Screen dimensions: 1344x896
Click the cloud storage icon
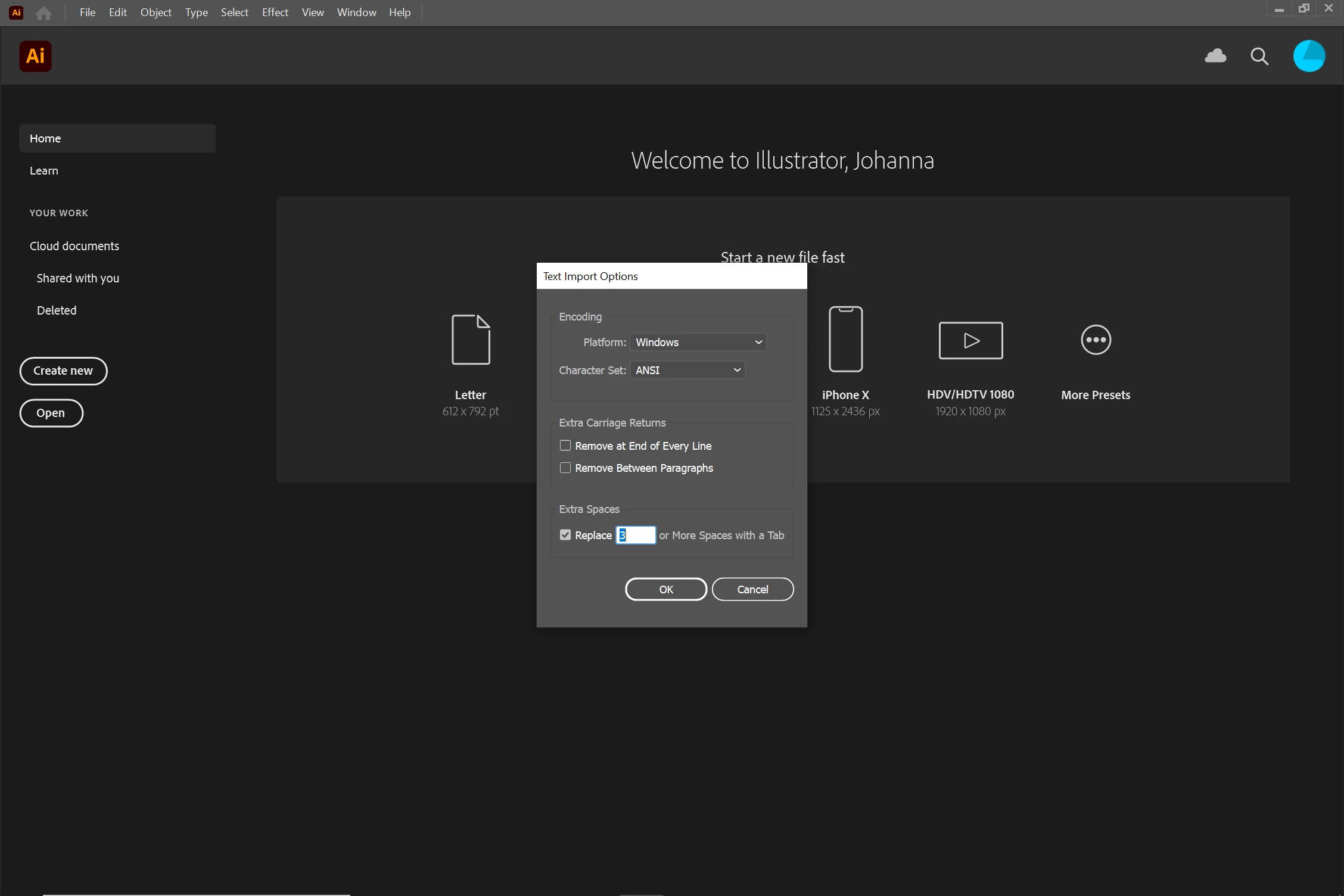(x=1215, y=56)
